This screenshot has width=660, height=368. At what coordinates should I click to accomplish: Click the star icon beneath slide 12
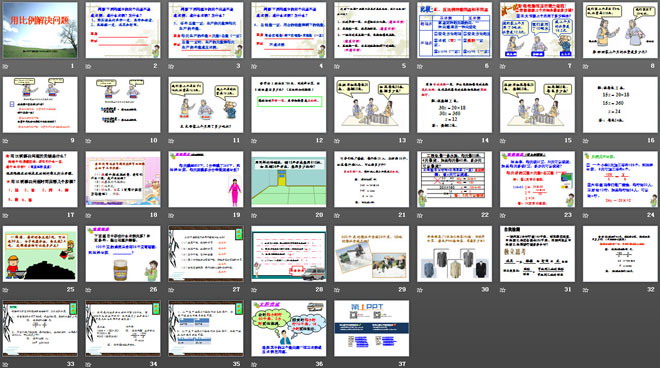click(x=254, y=141)
